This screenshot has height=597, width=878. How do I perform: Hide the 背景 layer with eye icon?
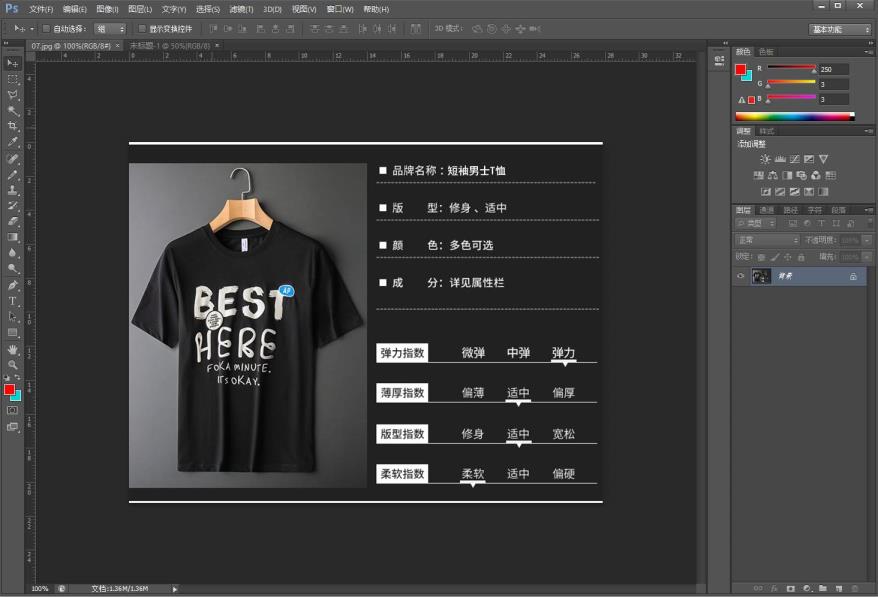(x=740, y=276)
